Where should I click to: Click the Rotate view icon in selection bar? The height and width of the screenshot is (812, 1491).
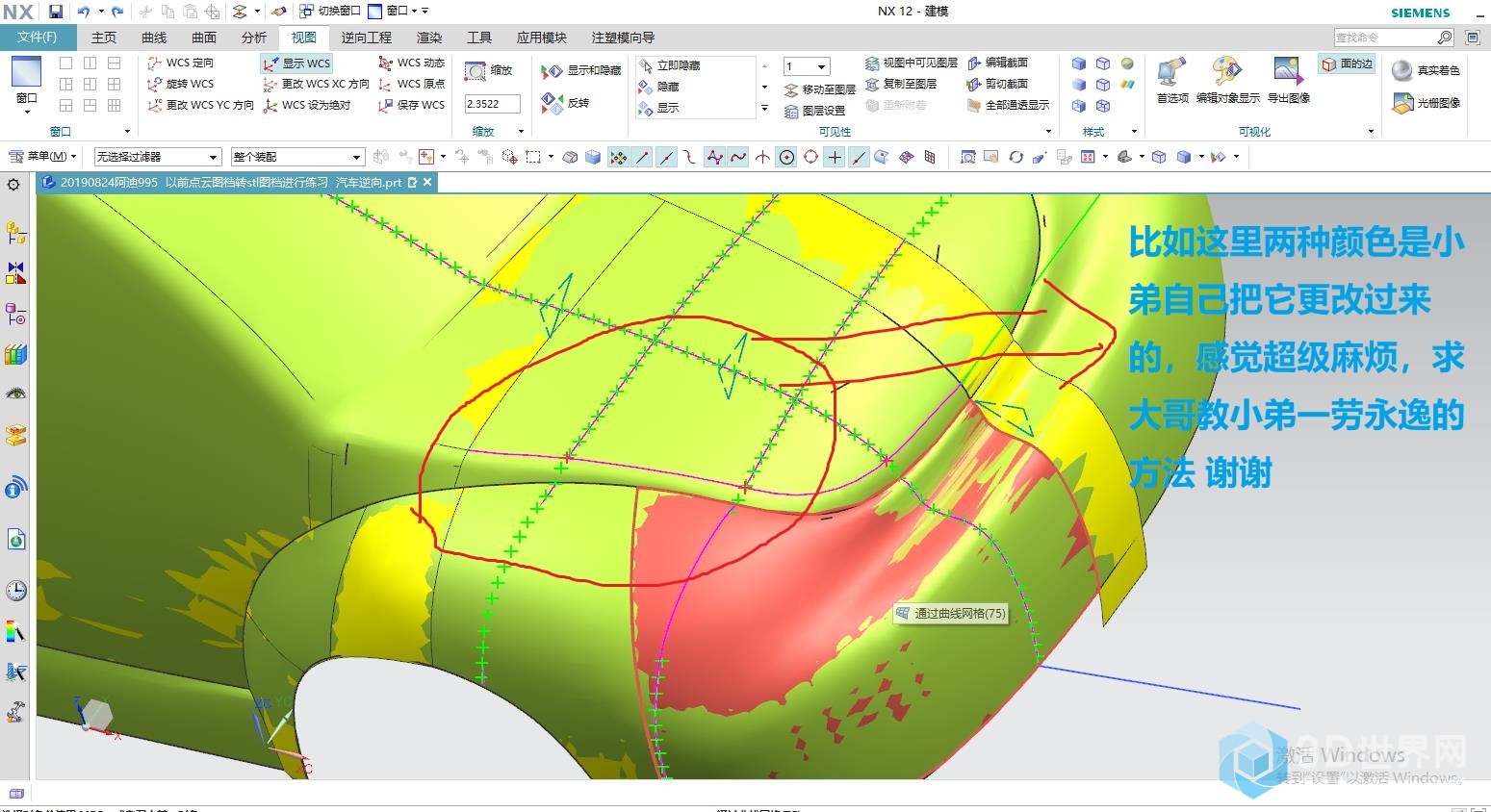coord(1015,157)
